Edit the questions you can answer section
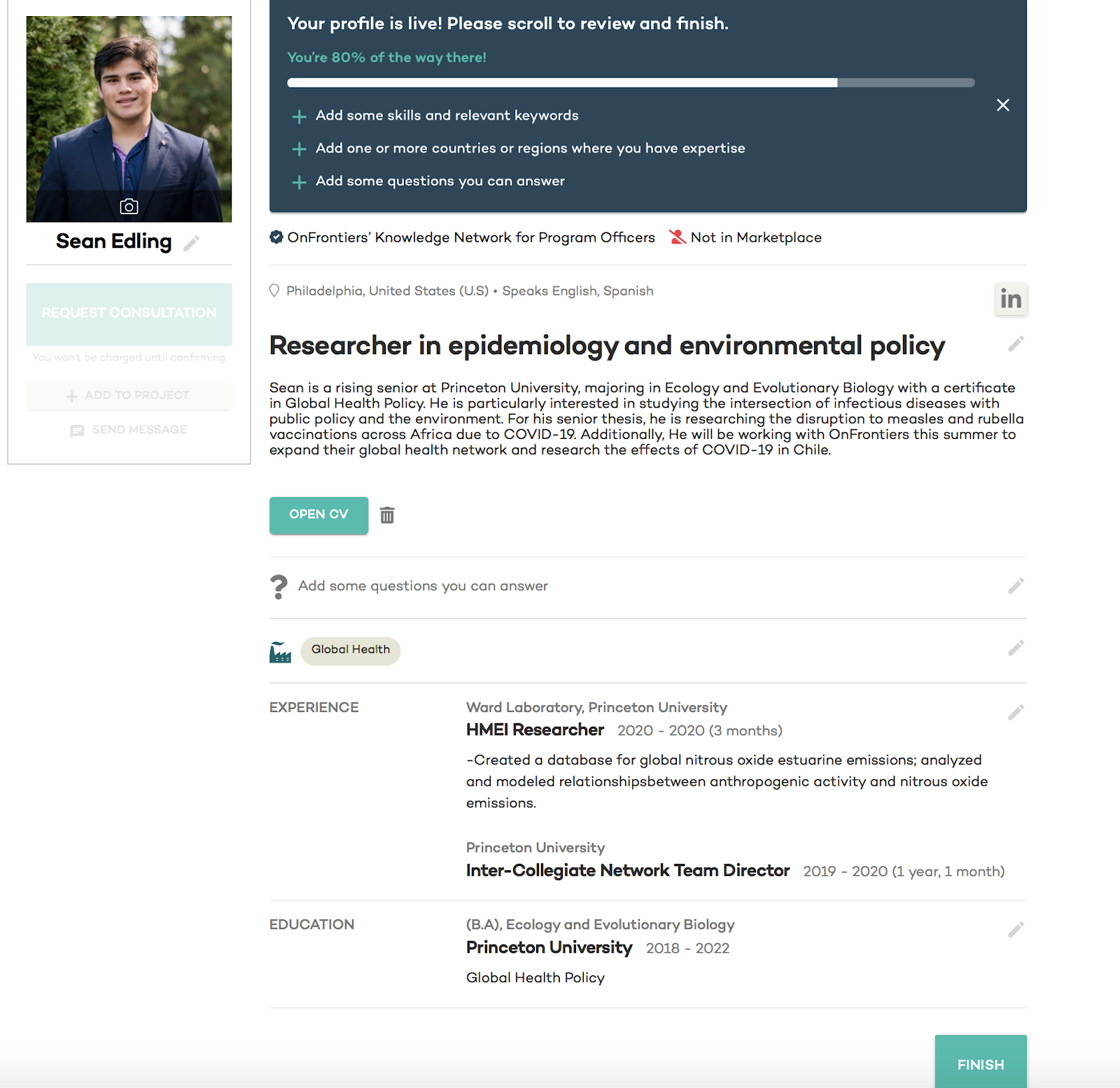The width and height of the screenshot is (1120, 1088). (1016, 586)
